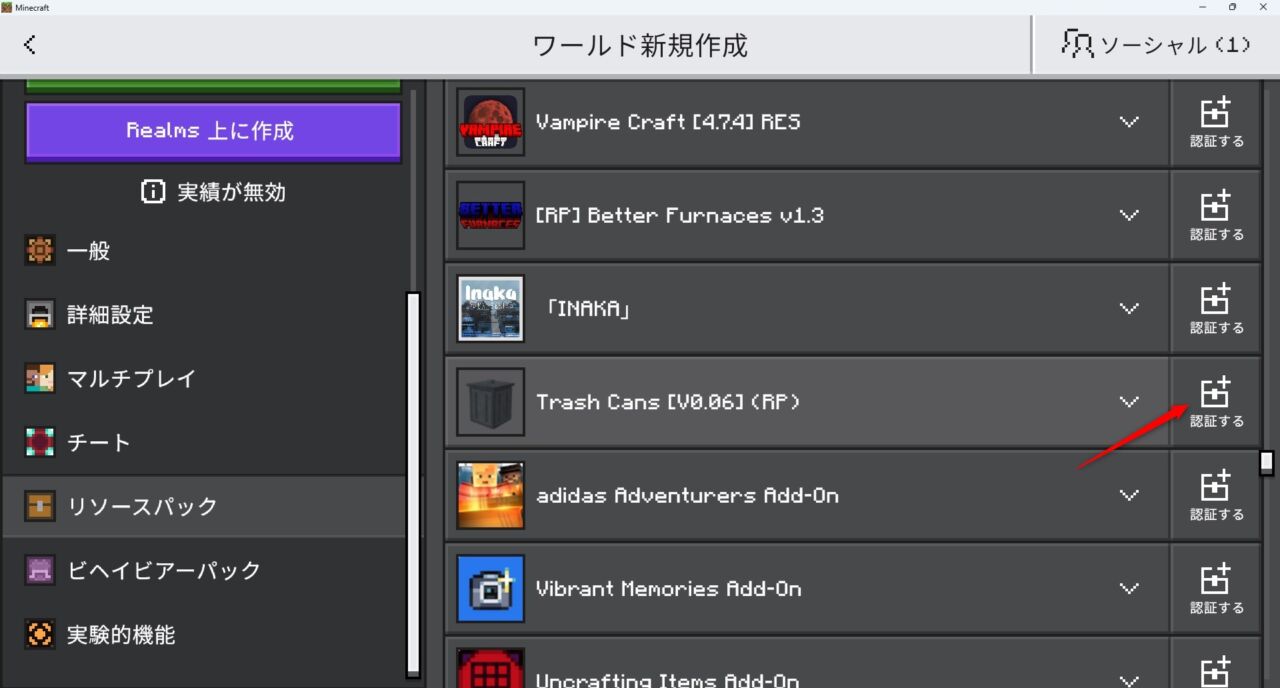Activate adidas Adventurers Add-On with 認証する
Screen dimensions: 1280x688
(x=1216, y=495)
